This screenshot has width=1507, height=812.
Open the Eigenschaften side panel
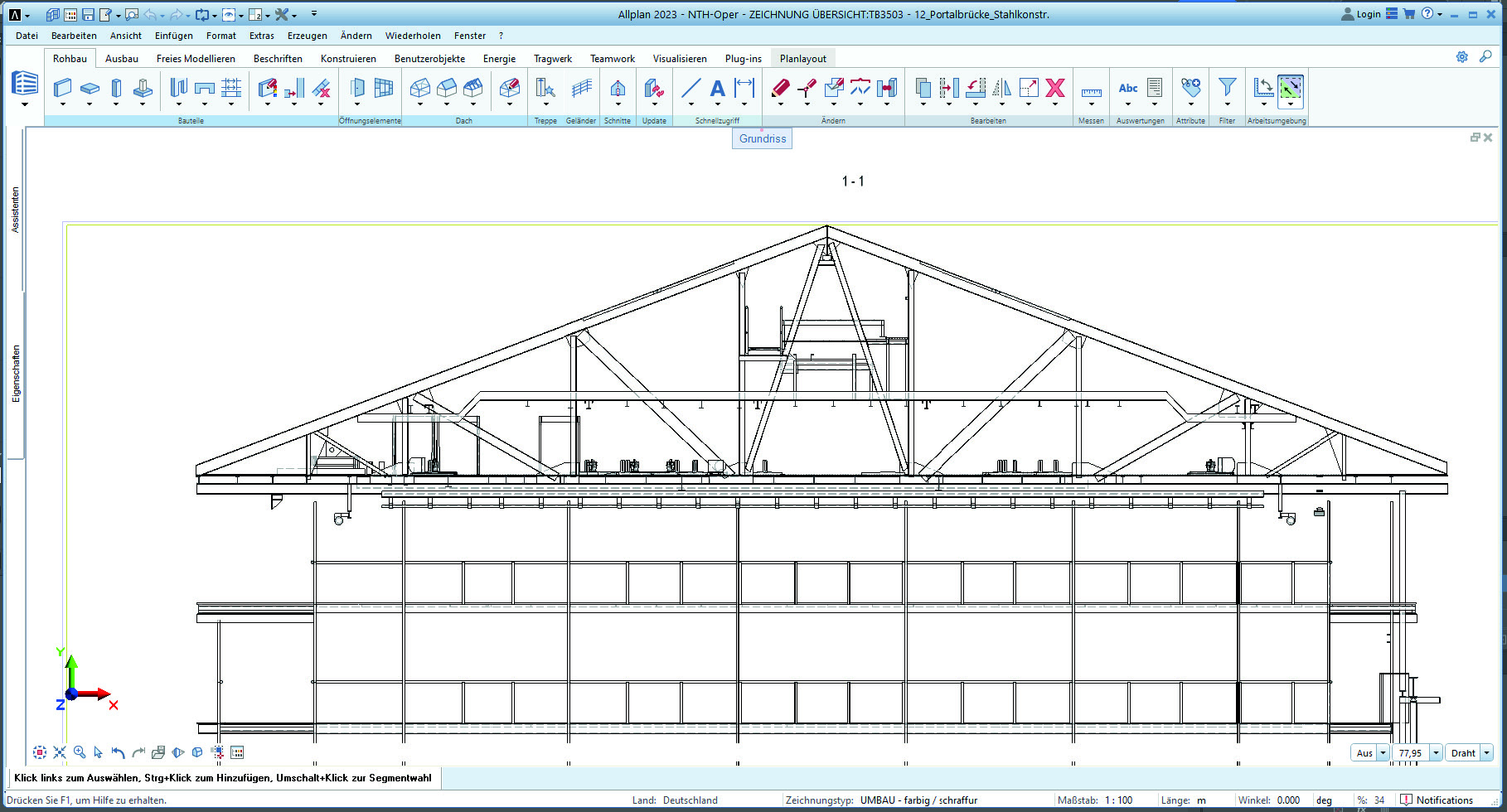tap(15, 374)
